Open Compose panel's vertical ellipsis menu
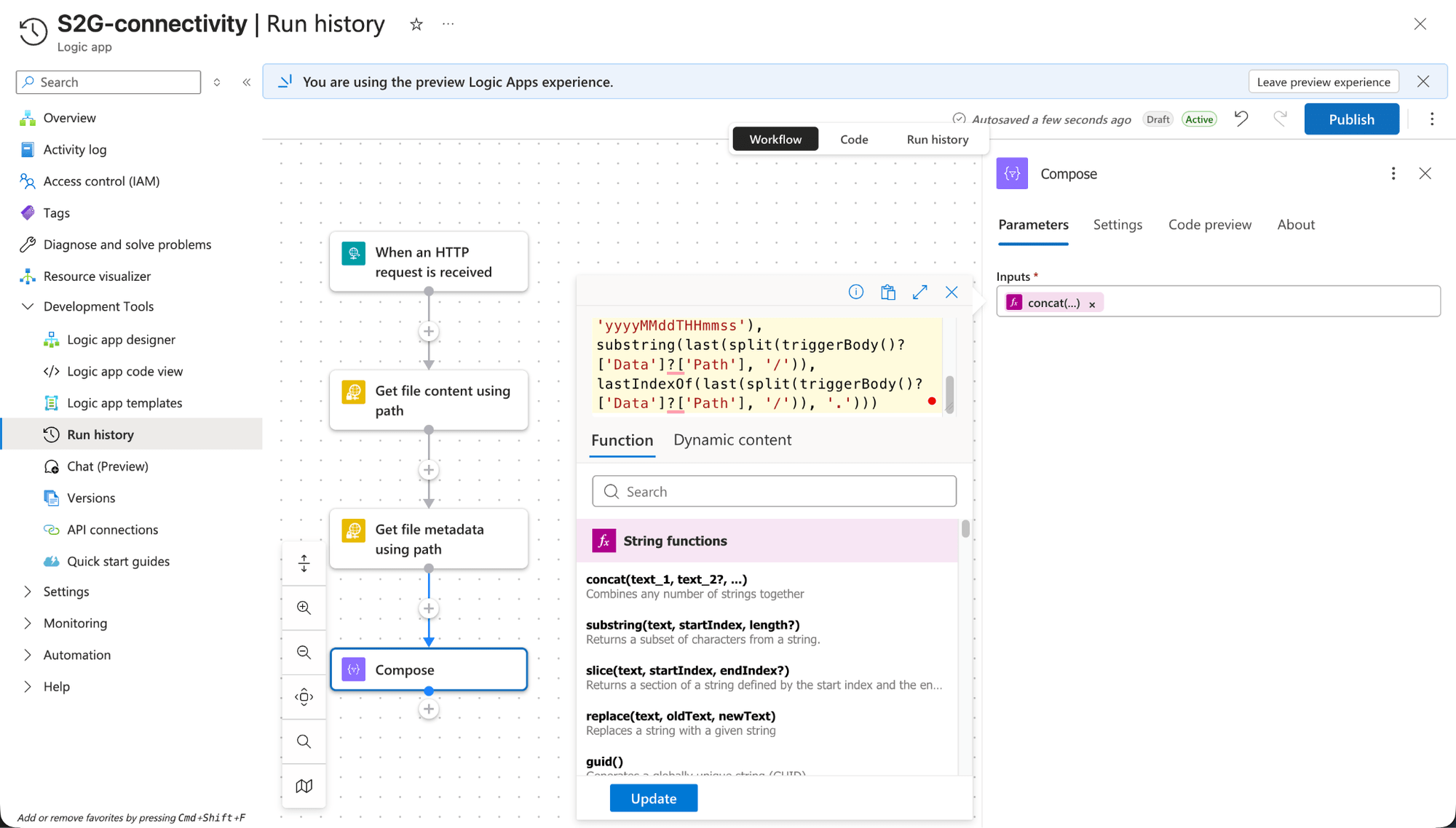1456x828 pixels. coord(1393,173)
